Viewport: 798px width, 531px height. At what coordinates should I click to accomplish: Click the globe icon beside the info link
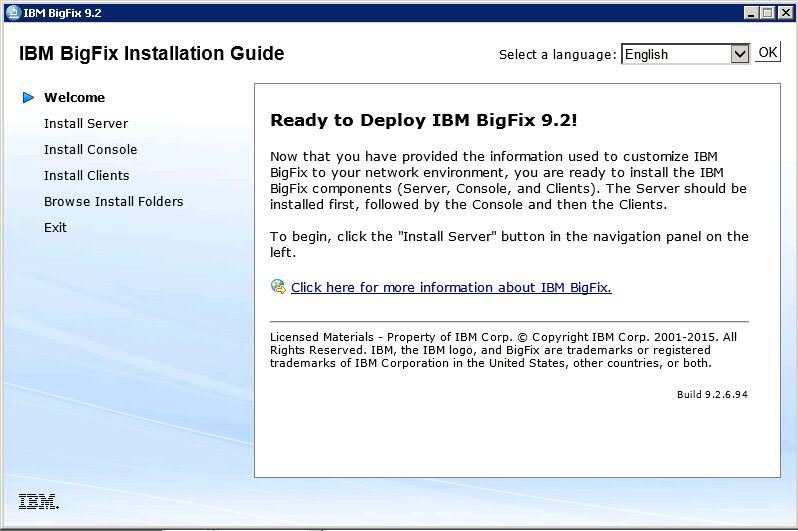point(278,287)
